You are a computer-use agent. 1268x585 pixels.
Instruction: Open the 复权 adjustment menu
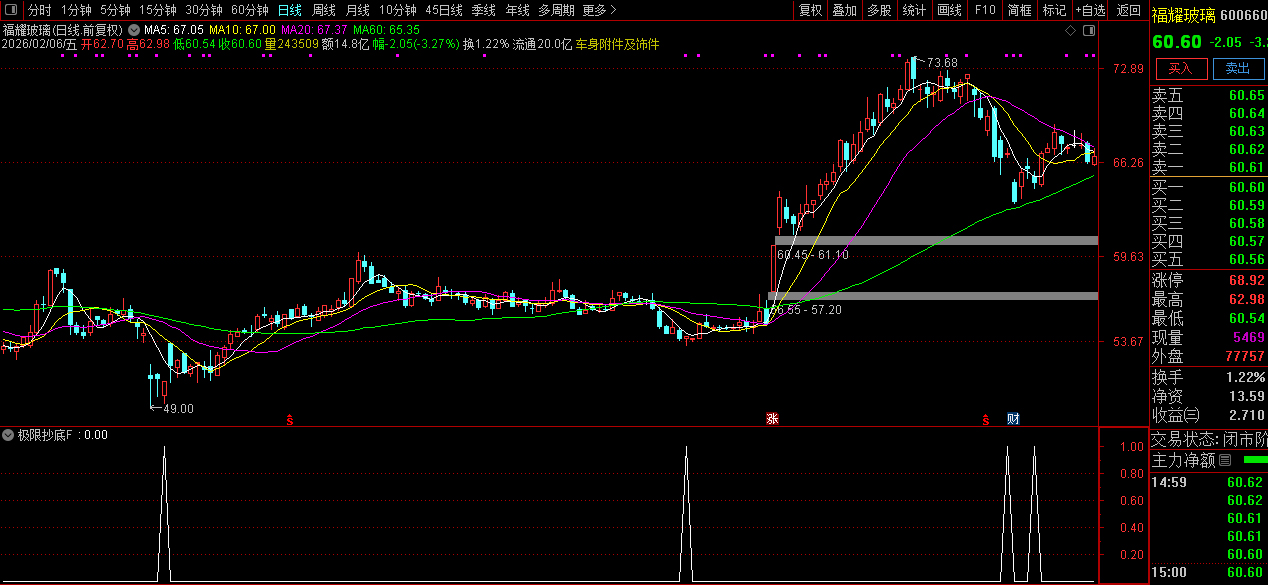810,10
